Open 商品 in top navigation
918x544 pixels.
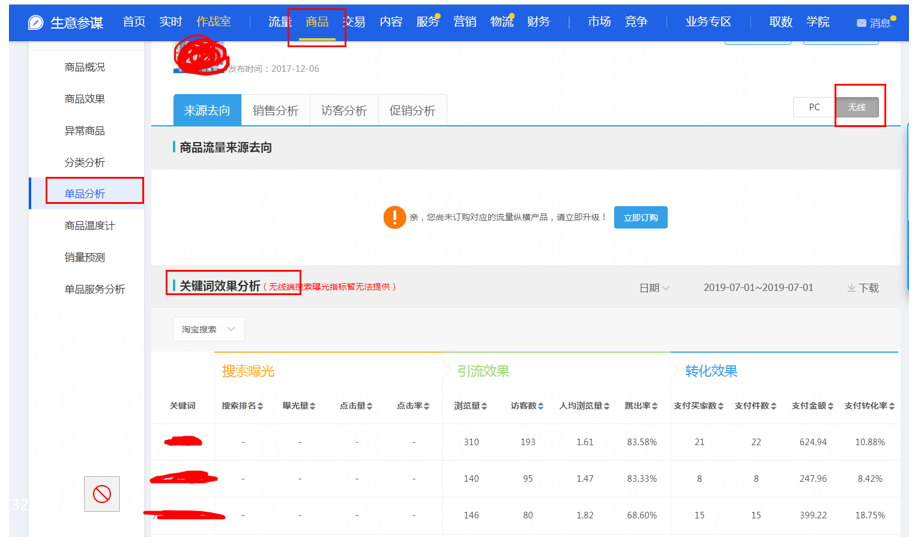[317, 22]
